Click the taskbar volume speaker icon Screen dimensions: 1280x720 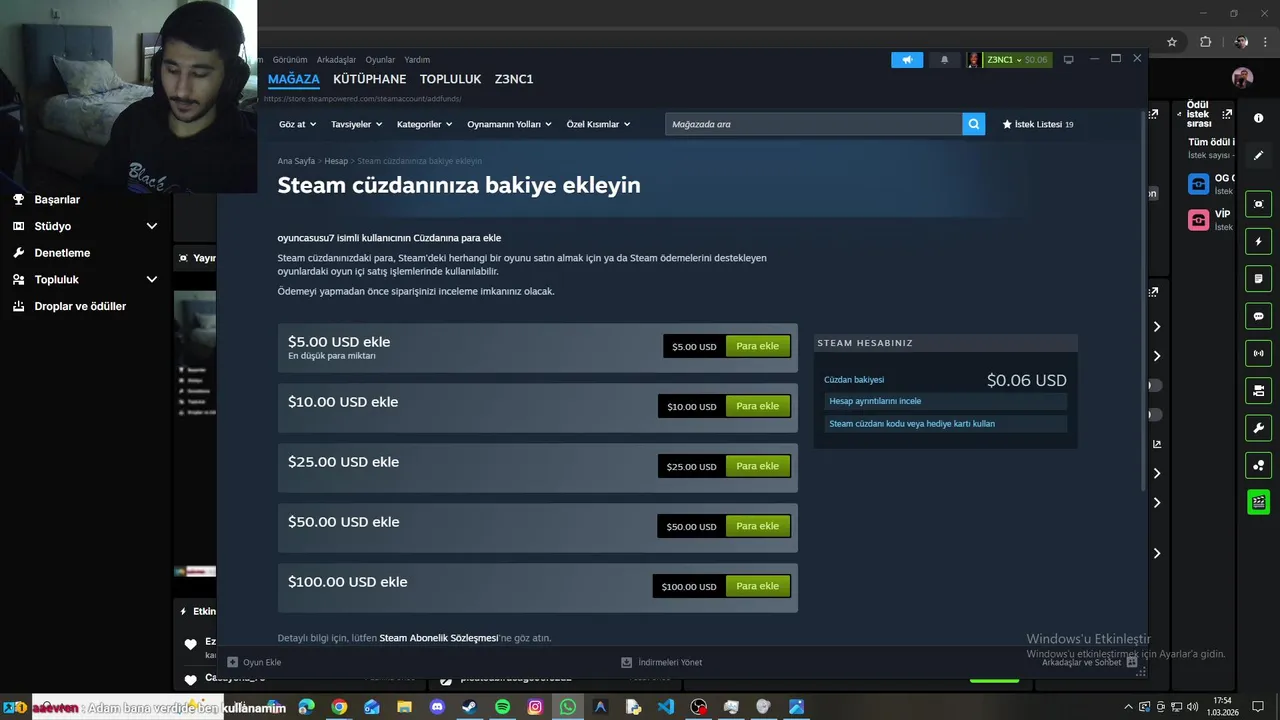point(1192,707)
